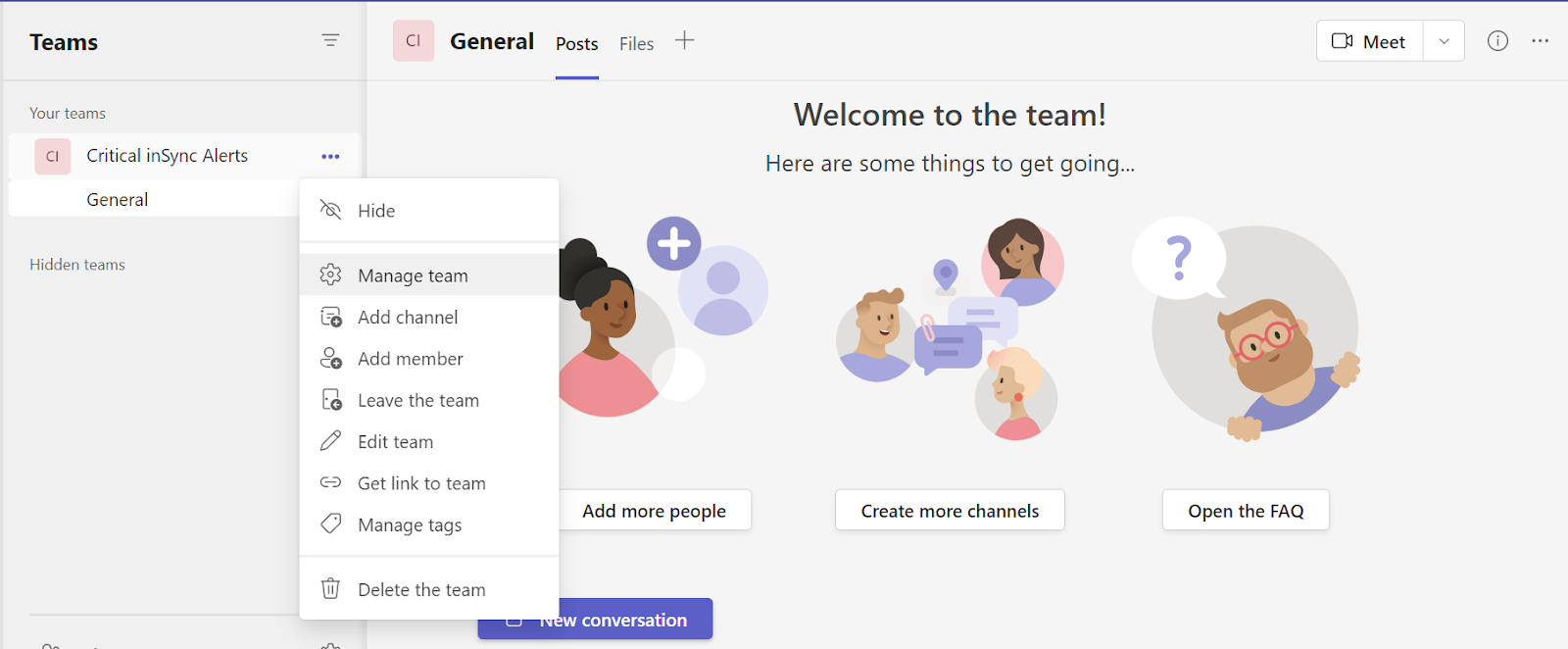
Task: Click the add people illustration
Action: coord(663,317)
